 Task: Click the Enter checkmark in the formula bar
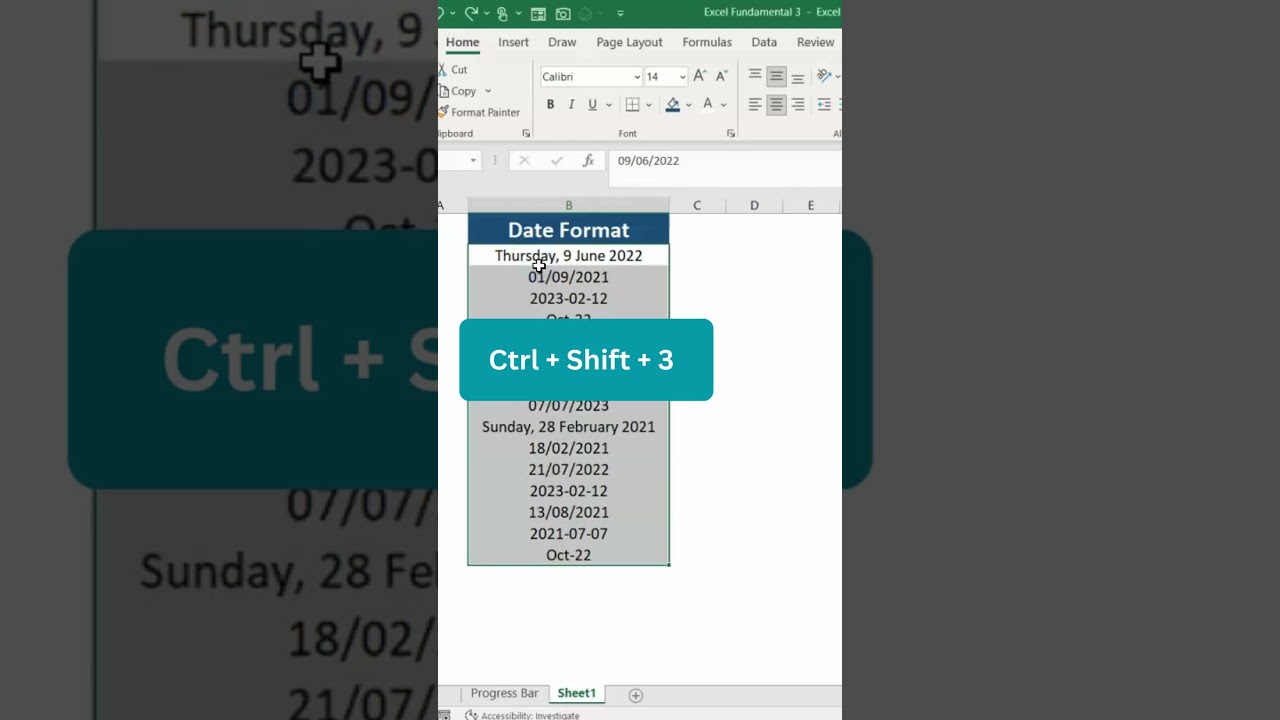click(556, 160)
